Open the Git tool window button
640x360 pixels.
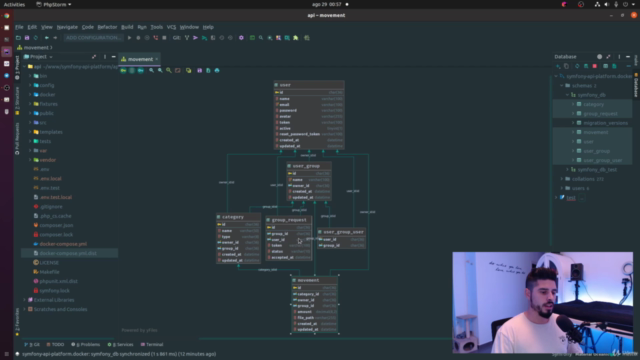click(32, 344)
